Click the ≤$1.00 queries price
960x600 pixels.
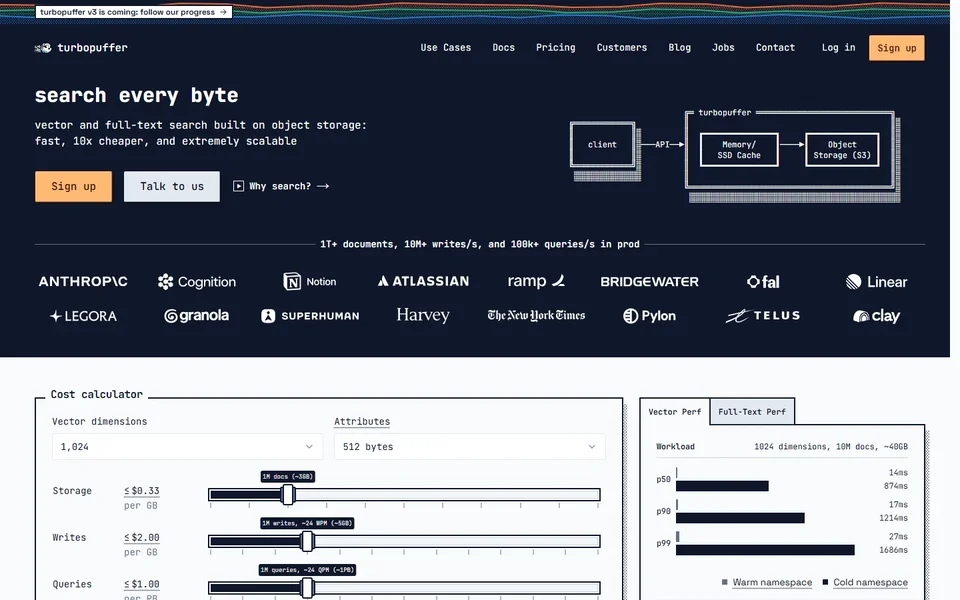tap(141, 584)
